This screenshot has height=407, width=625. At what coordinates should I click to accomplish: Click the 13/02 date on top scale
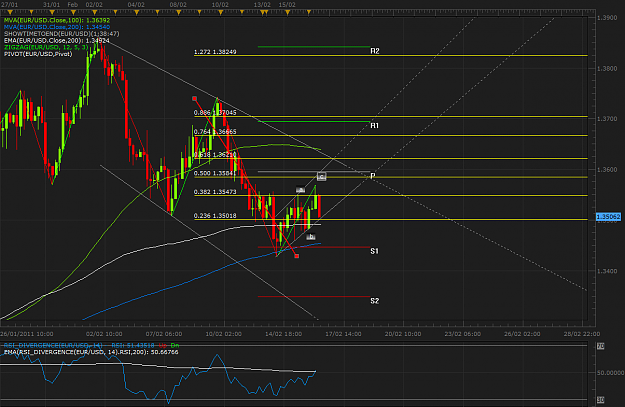click(262, 5)
